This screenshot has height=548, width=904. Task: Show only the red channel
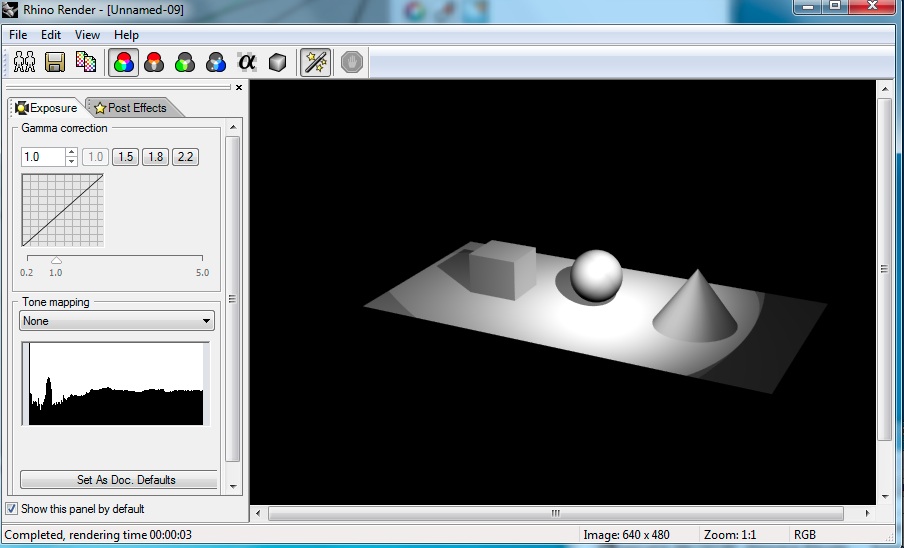click(x=154, y=62)
